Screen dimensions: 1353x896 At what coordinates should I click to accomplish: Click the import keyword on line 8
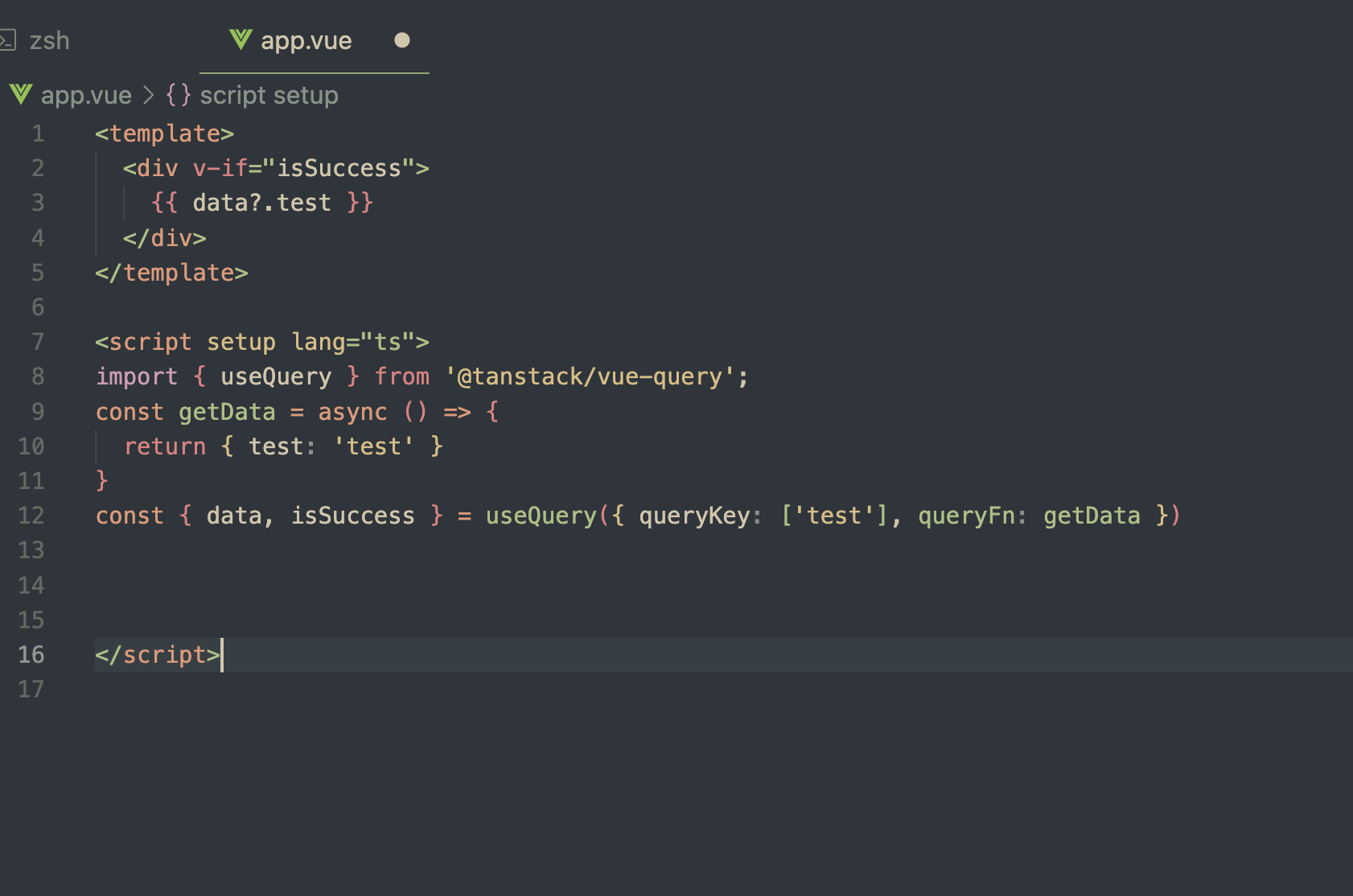point(137,376)
